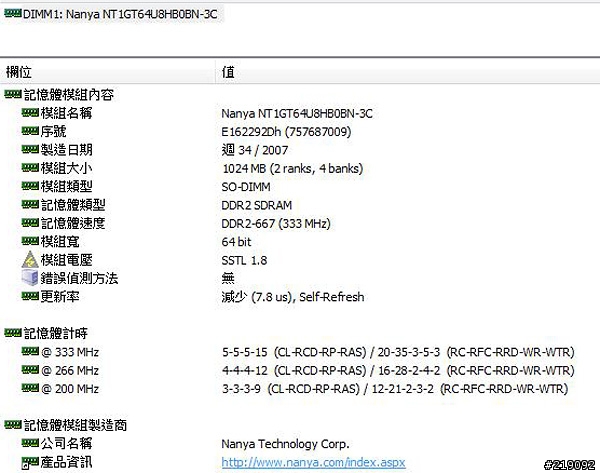Click the memory icon beside @ 333 MHz
Image resolution: width=600 pixels, height=473 pixels.
tap(30, 351)
